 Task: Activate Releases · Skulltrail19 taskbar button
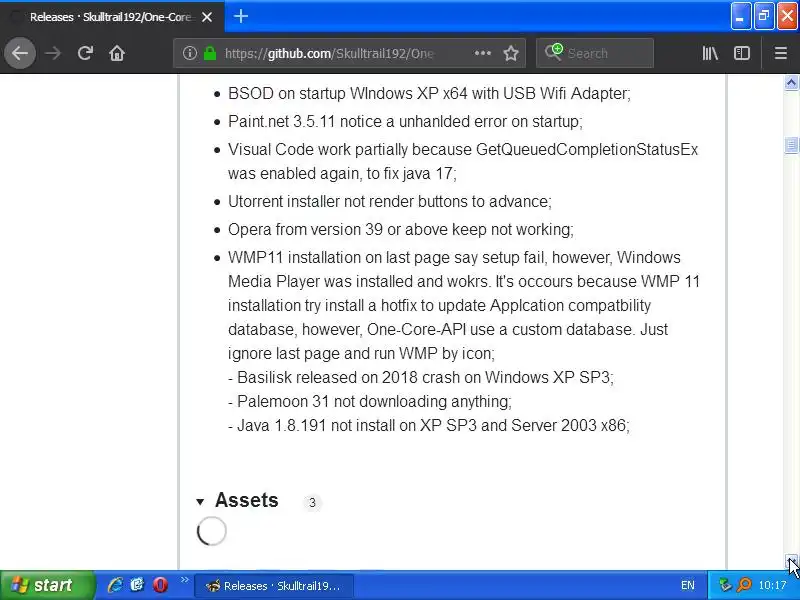(273, 585)
